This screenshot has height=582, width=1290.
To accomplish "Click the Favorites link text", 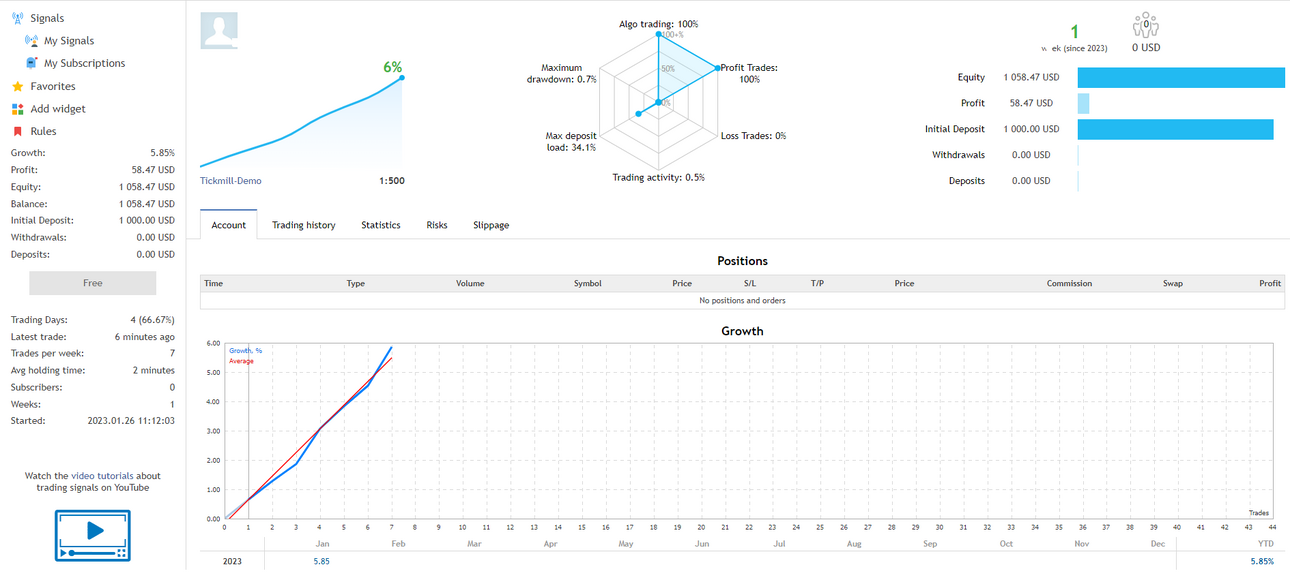I will pos(53,87).
